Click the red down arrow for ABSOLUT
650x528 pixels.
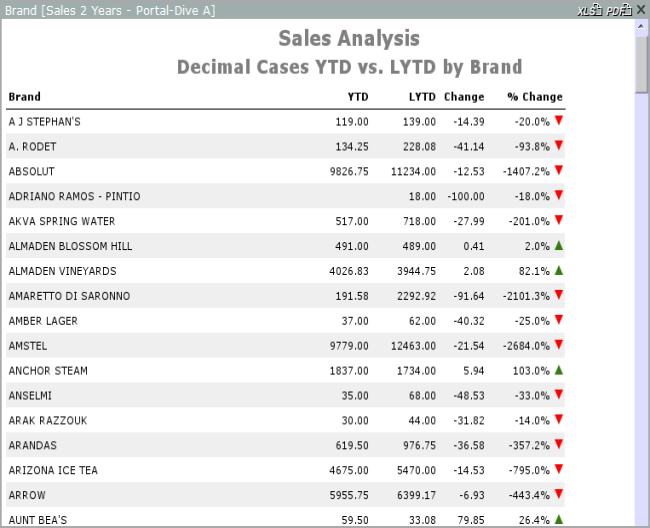(559, 170)
